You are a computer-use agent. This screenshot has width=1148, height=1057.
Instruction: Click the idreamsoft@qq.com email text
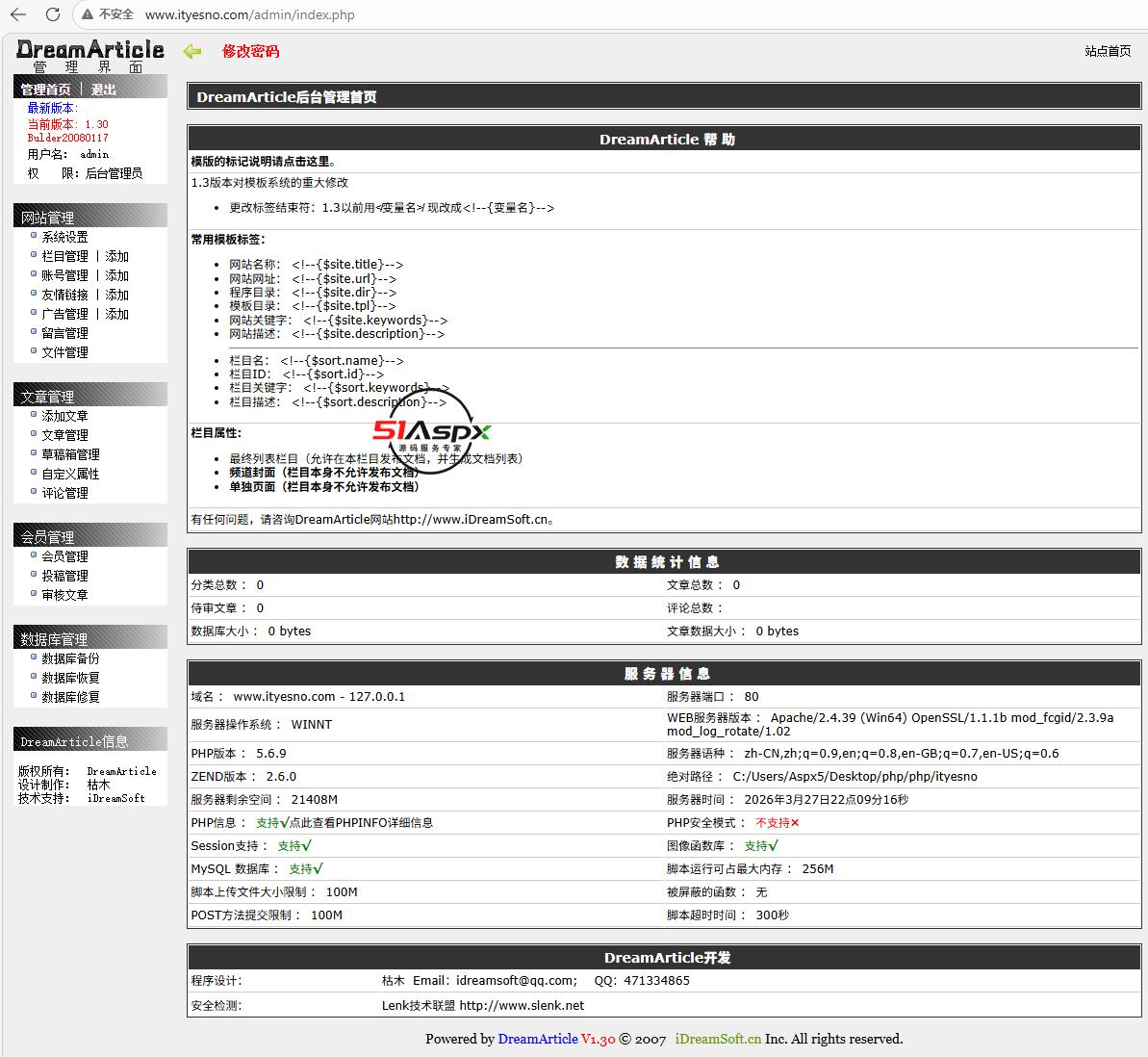point(516,981)
